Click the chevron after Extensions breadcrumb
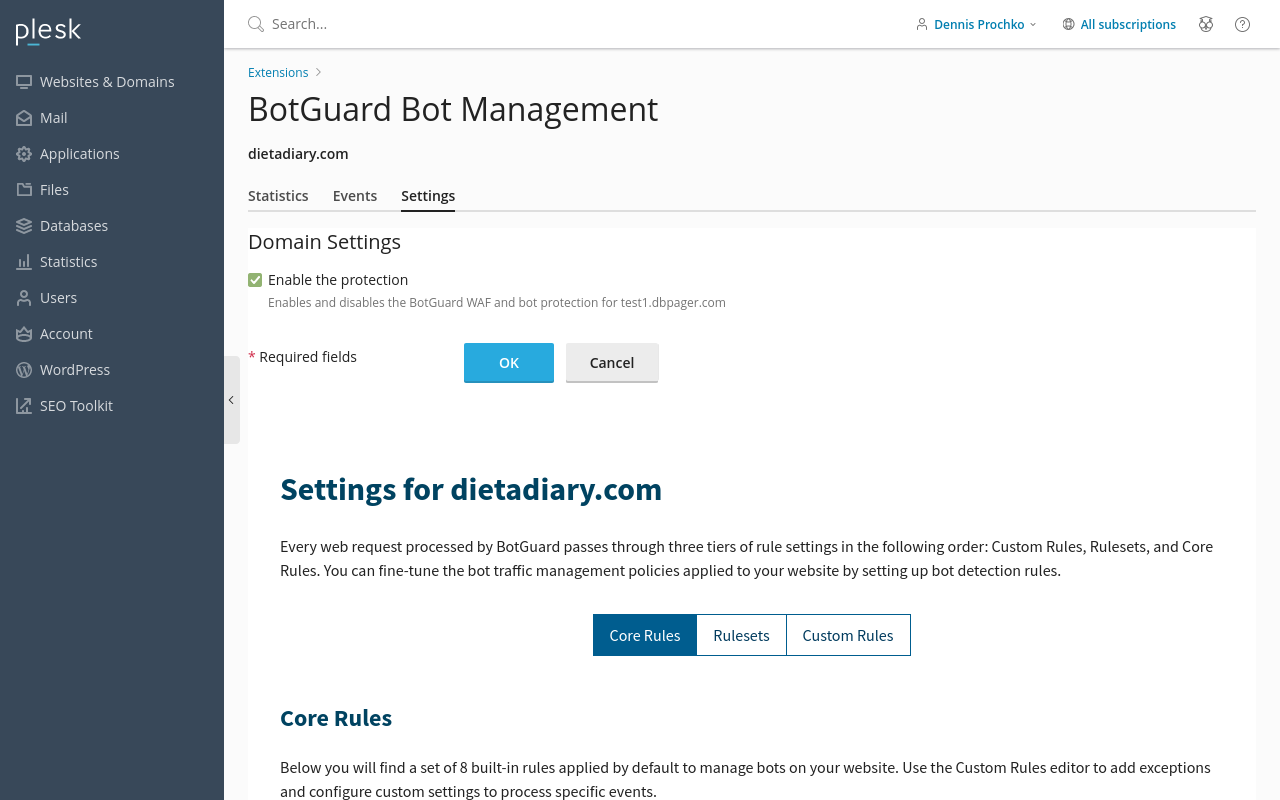This screenshot has height=800, width=1280. point(318,72)
